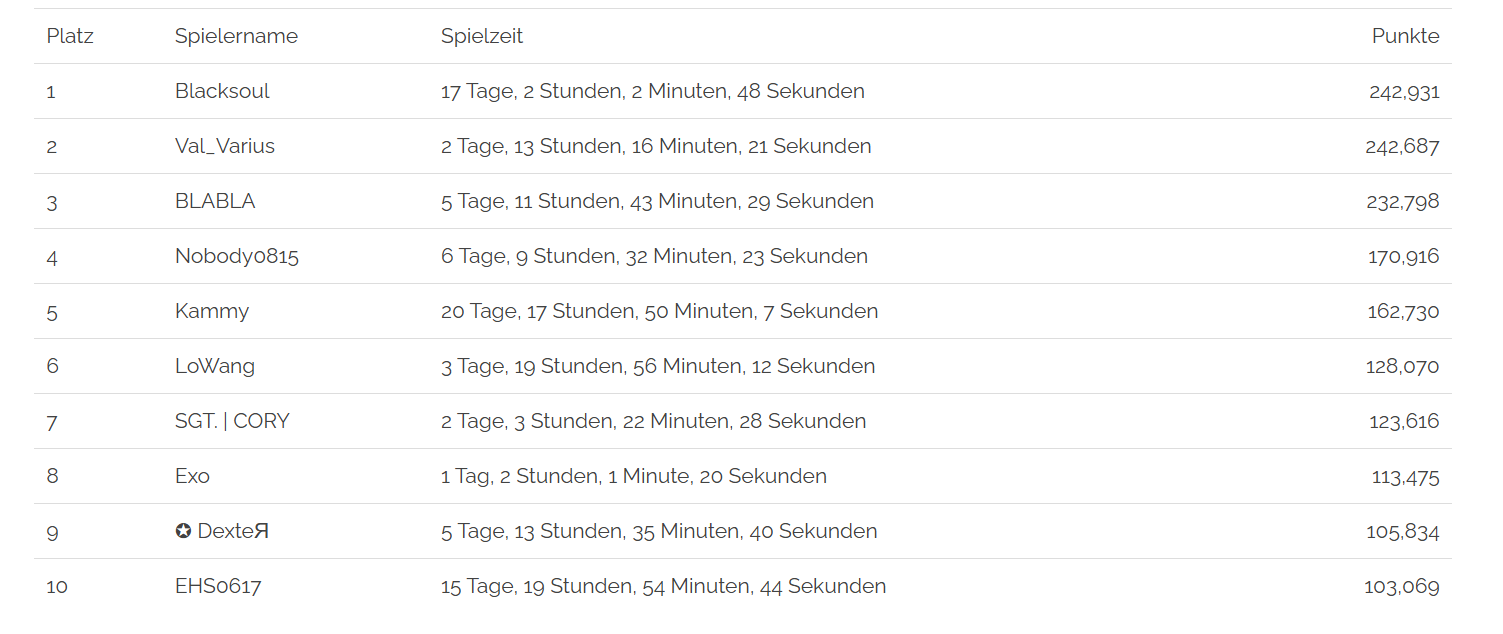
Task: Select player name Val_Varius
Action: coord(225,147)
